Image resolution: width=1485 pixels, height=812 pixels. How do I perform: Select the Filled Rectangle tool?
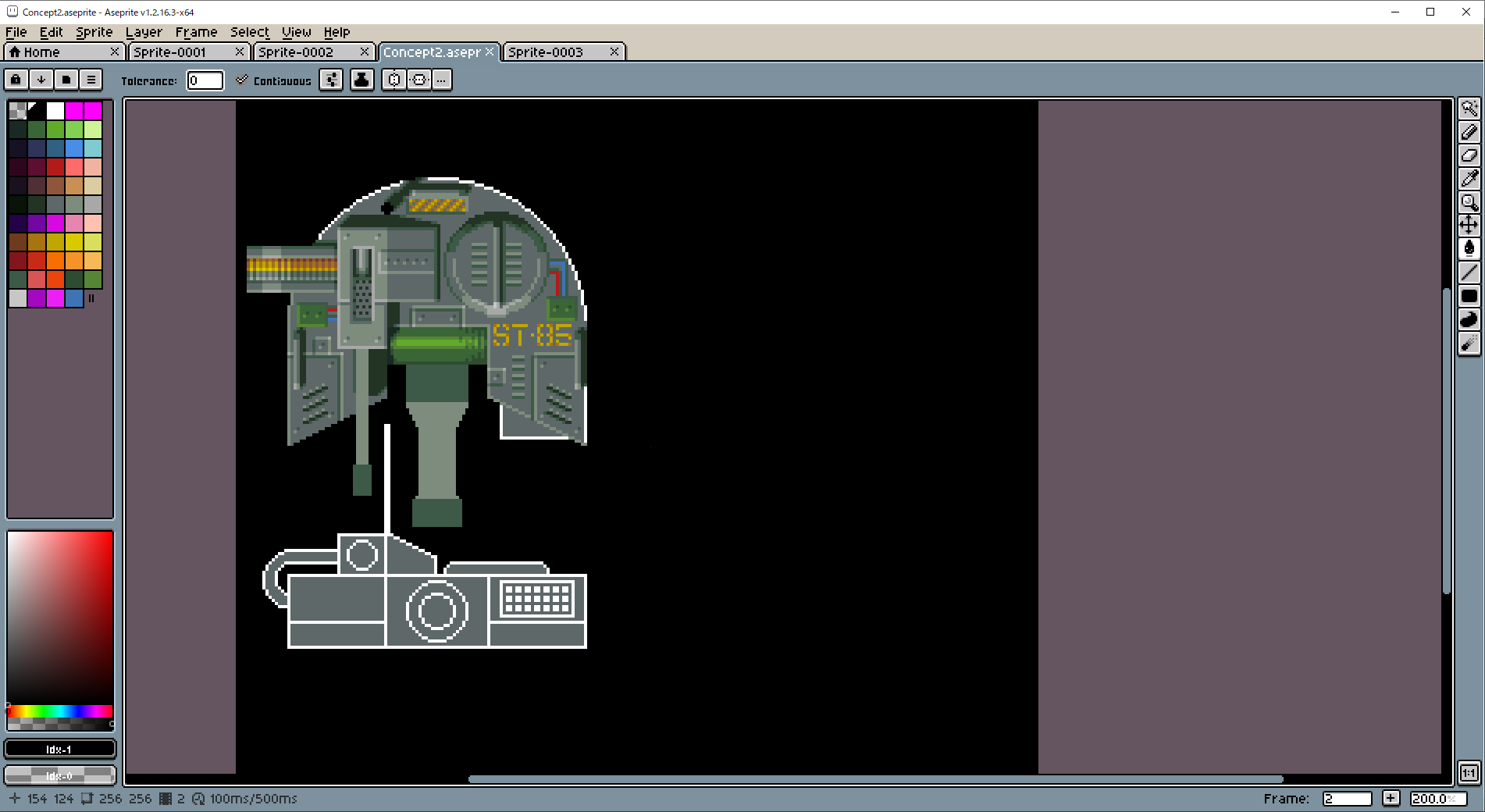point(1469,296)
